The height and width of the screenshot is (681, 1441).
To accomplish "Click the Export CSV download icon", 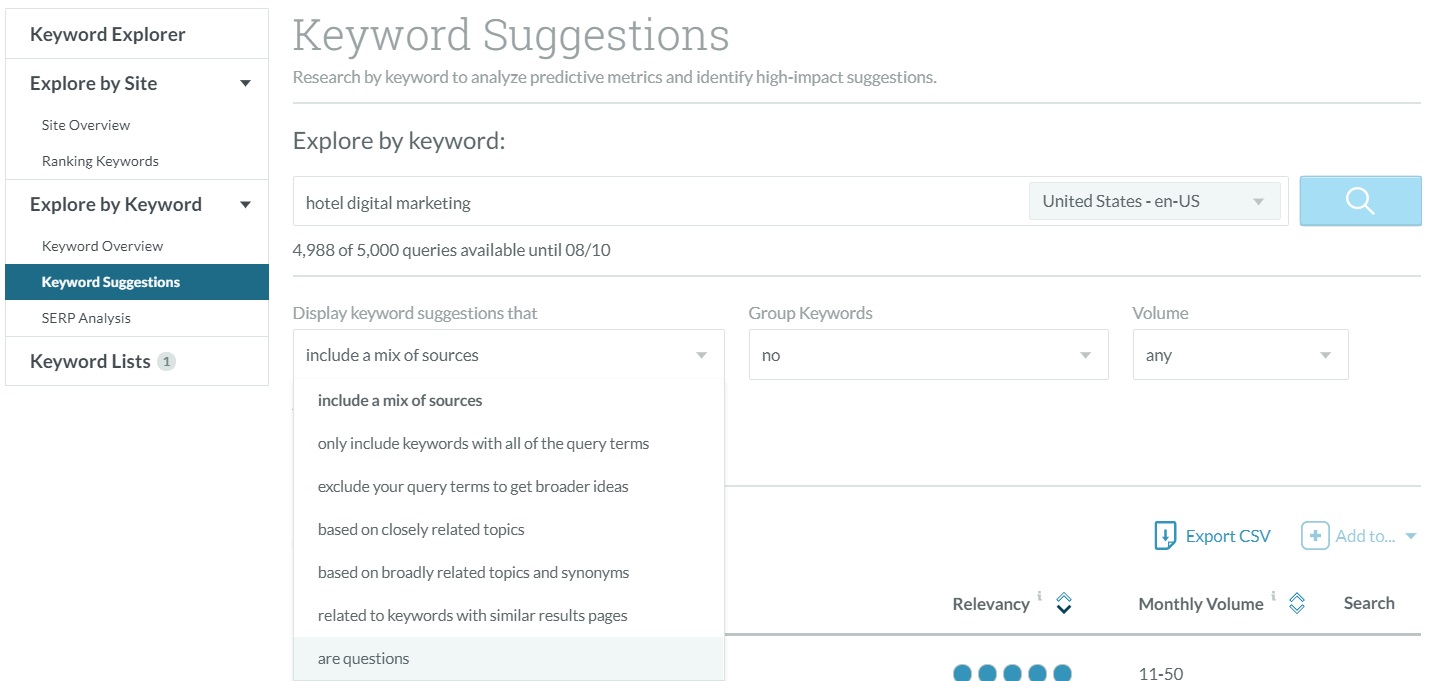I will [1165, 536].
